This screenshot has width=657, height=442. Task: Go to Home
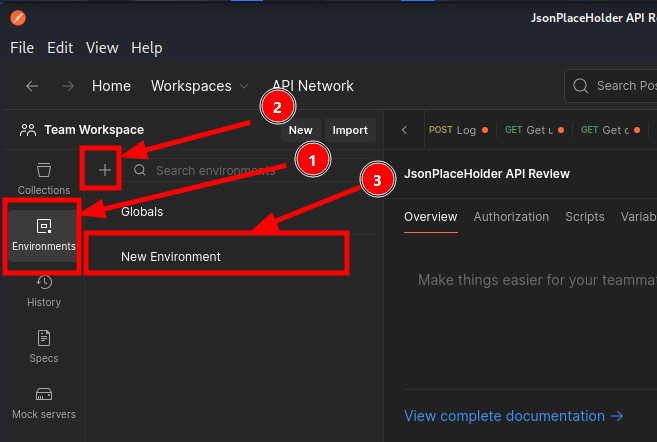(x=111, y=86)
